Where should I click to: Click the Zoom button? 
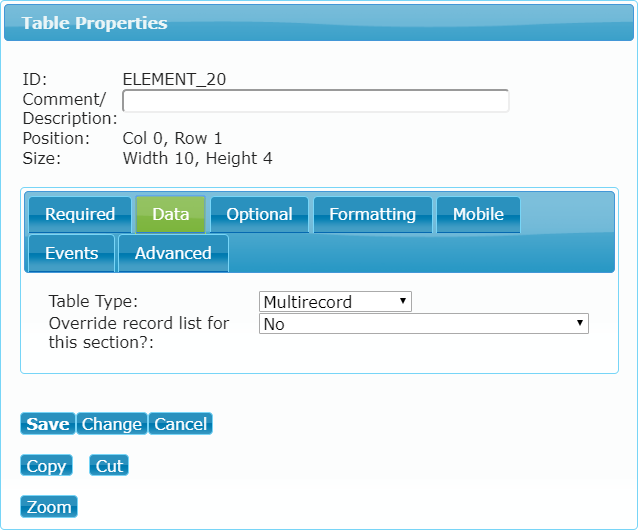pos(49,507)
